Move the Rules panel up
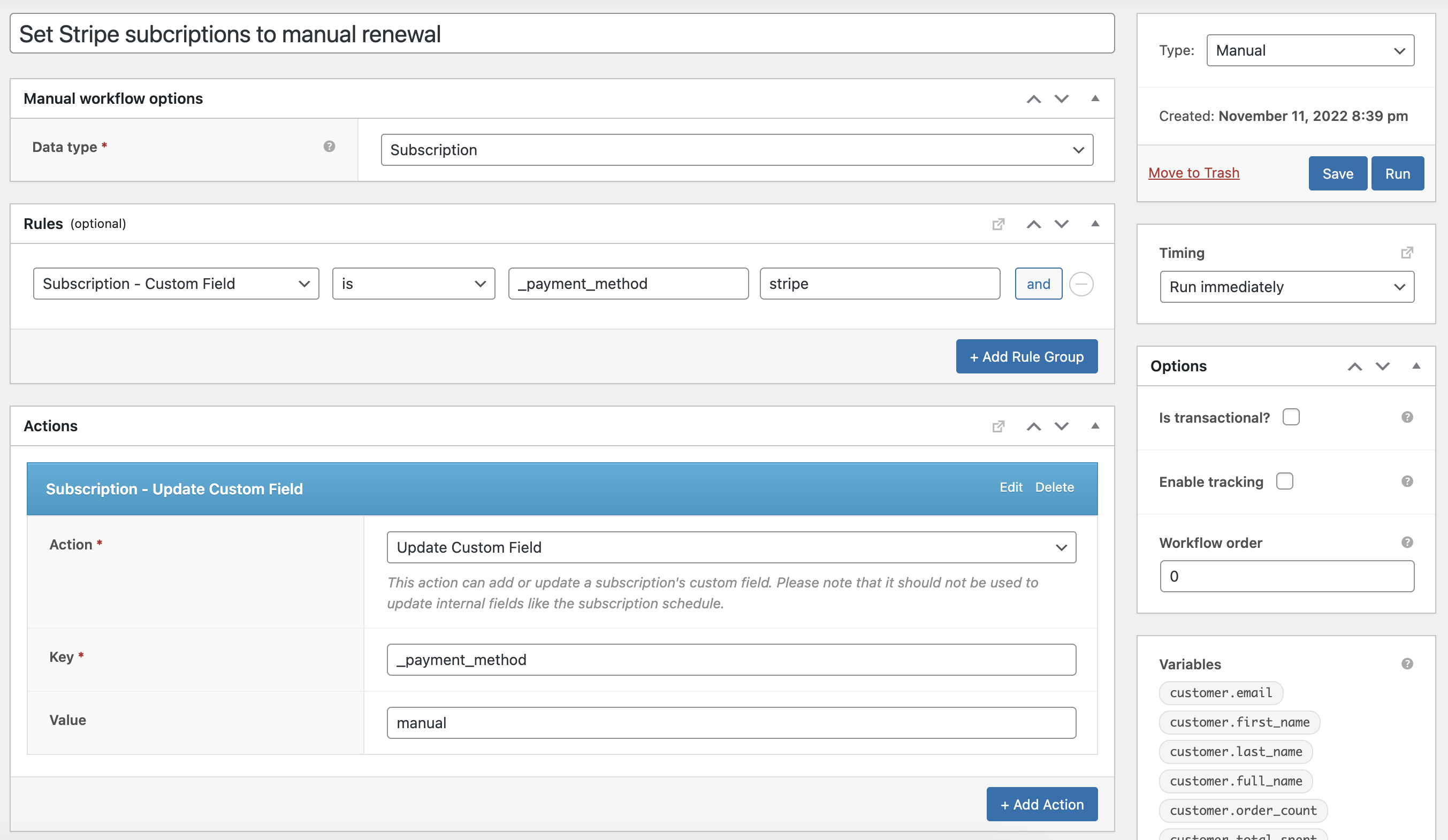Screen dimensions: 1448x840 [1034, 224]
